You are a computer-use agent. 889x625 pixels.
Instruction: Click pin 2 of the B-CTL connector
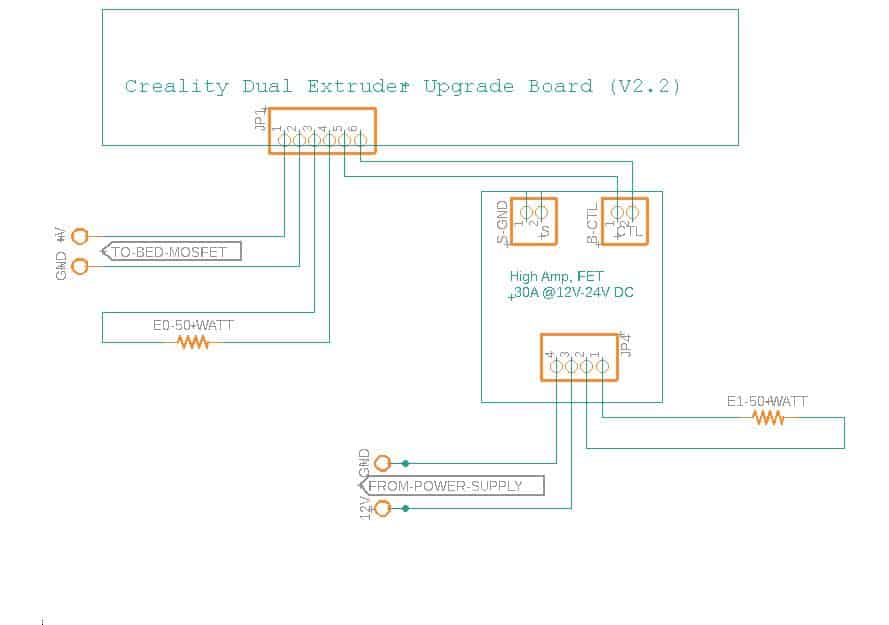click(632, 213)
